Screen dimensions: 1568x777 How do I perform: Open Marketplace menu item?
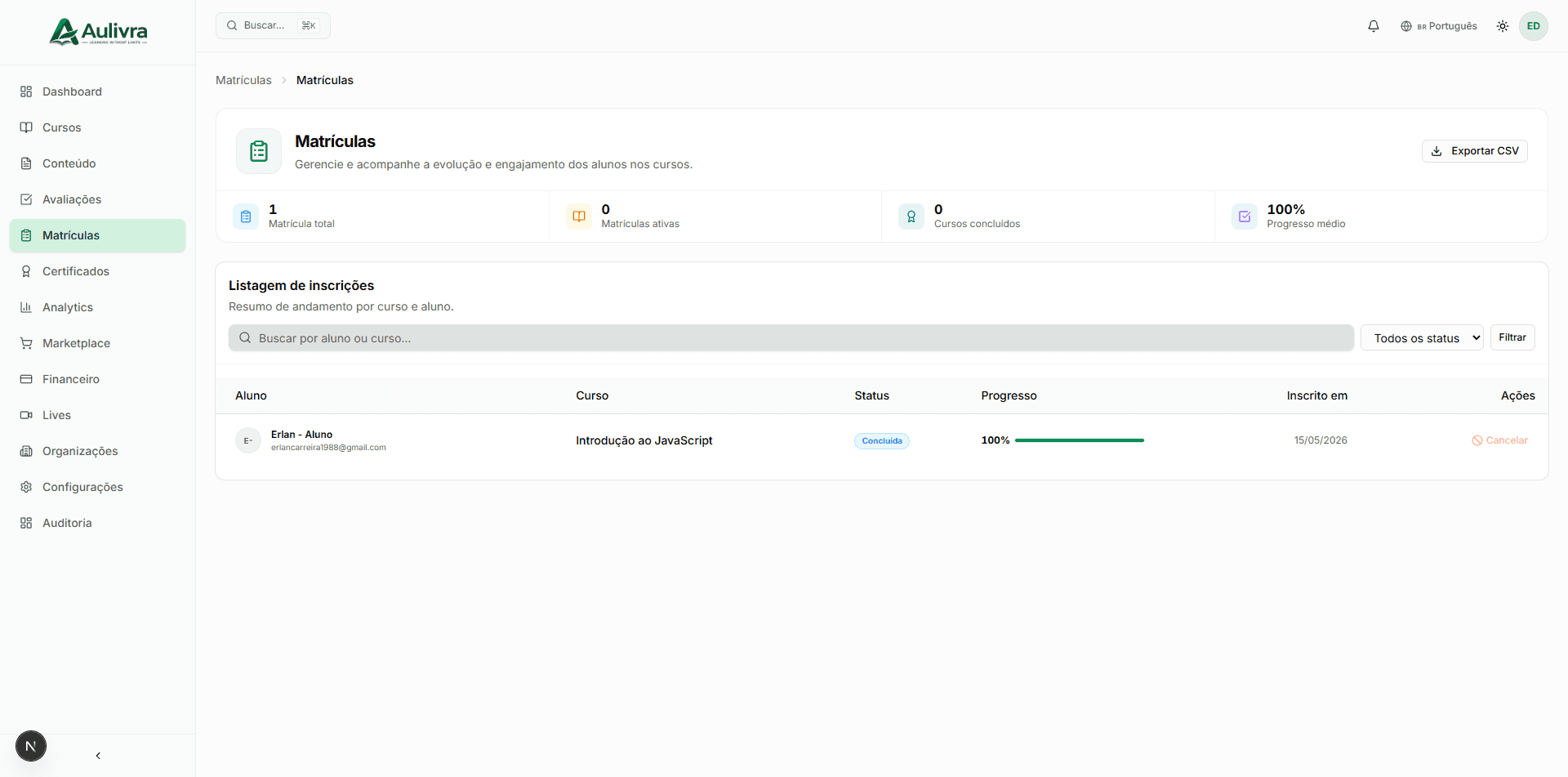click(98, 343)
